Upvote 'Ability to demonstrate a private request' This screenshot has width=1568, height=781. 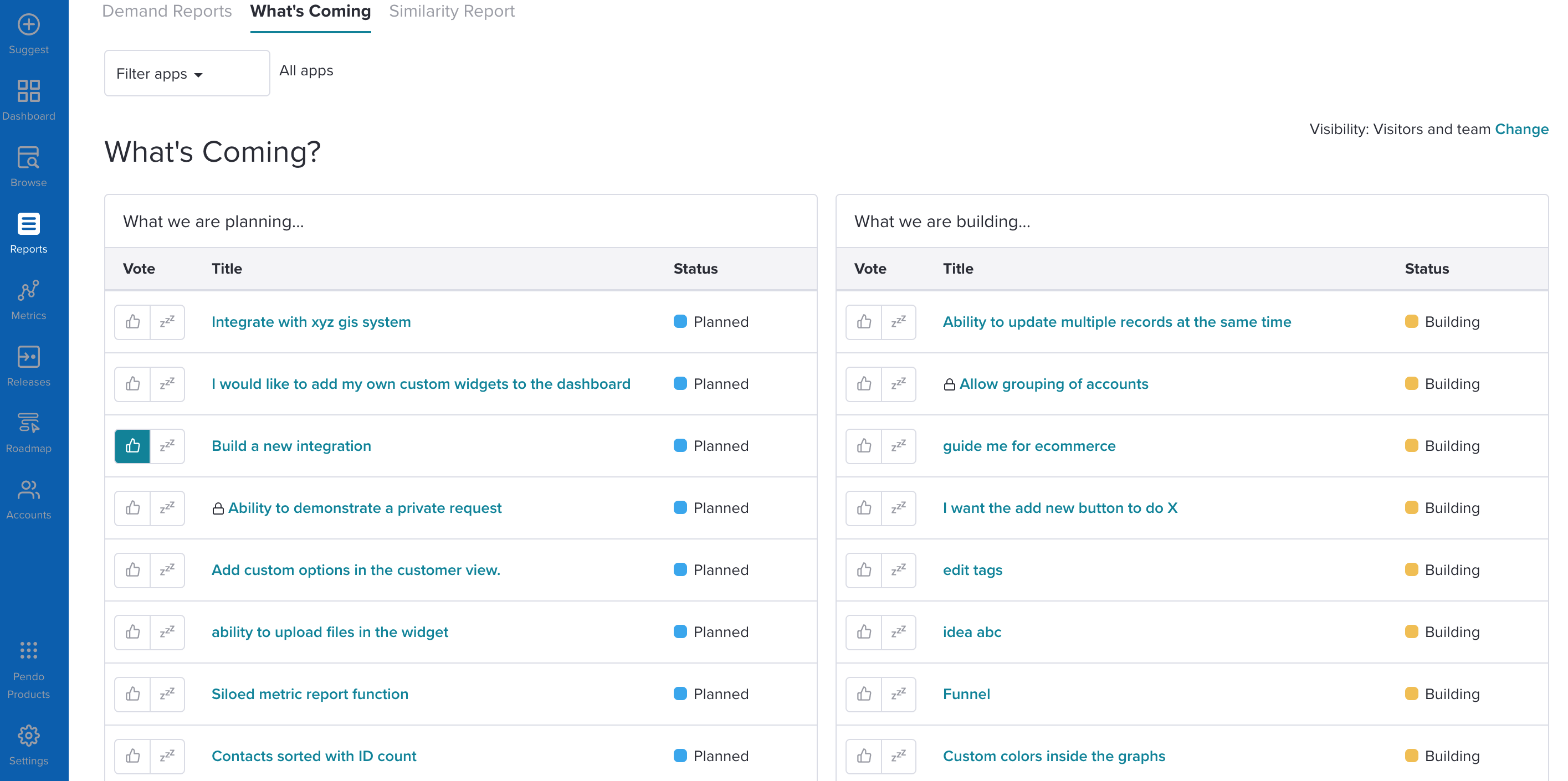coord(132,508)
